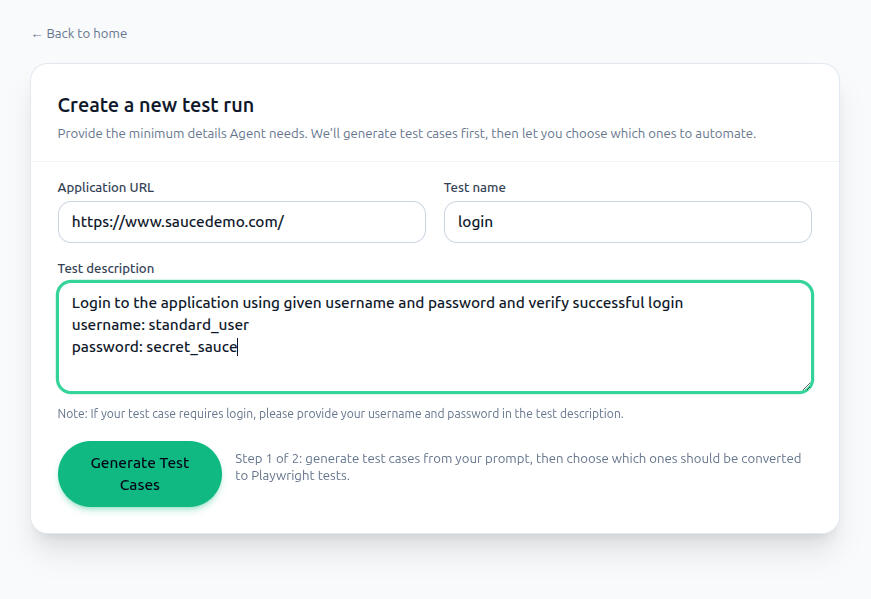Viewport: 871px width, 599px height.
Task: Click the Test name label
Action: point(474,187)
